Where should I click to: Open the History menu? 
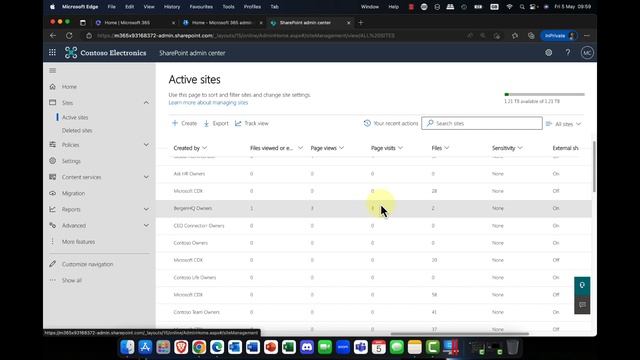click(172, 7)
